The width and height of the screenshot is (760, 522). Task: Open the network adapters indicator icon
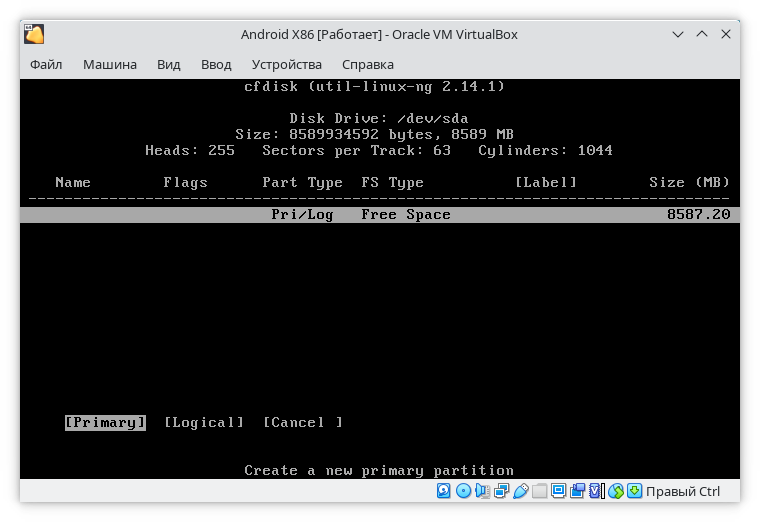click(501, 491)
